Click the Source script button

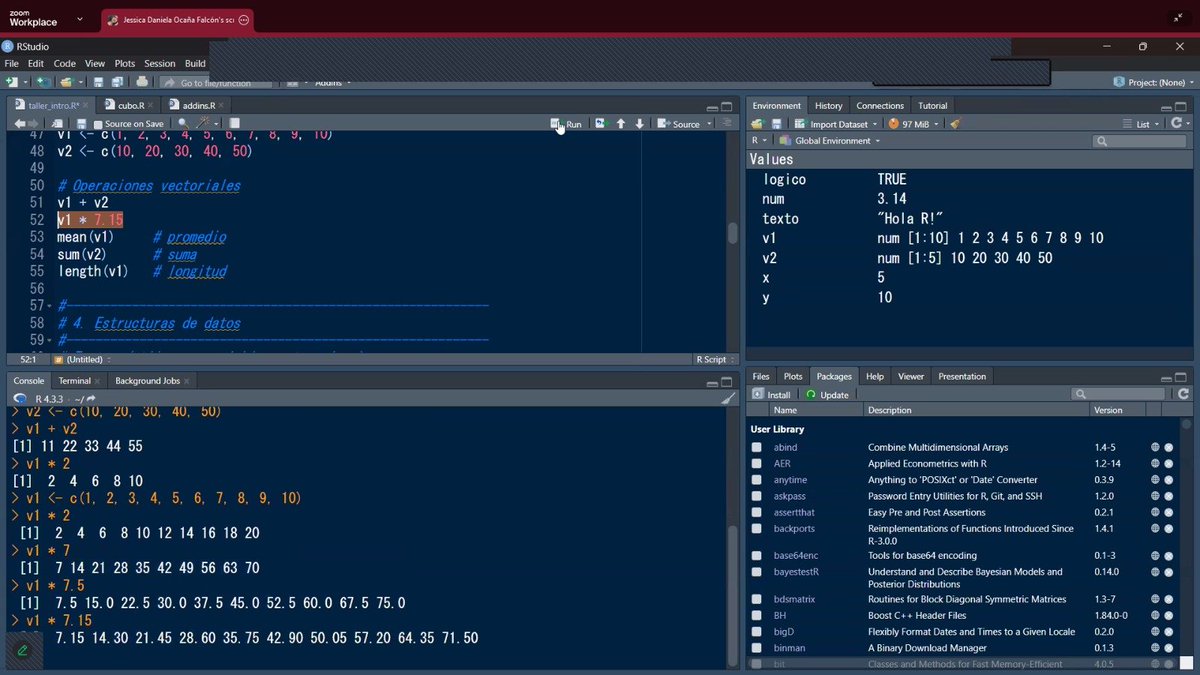tap(679, 124)
